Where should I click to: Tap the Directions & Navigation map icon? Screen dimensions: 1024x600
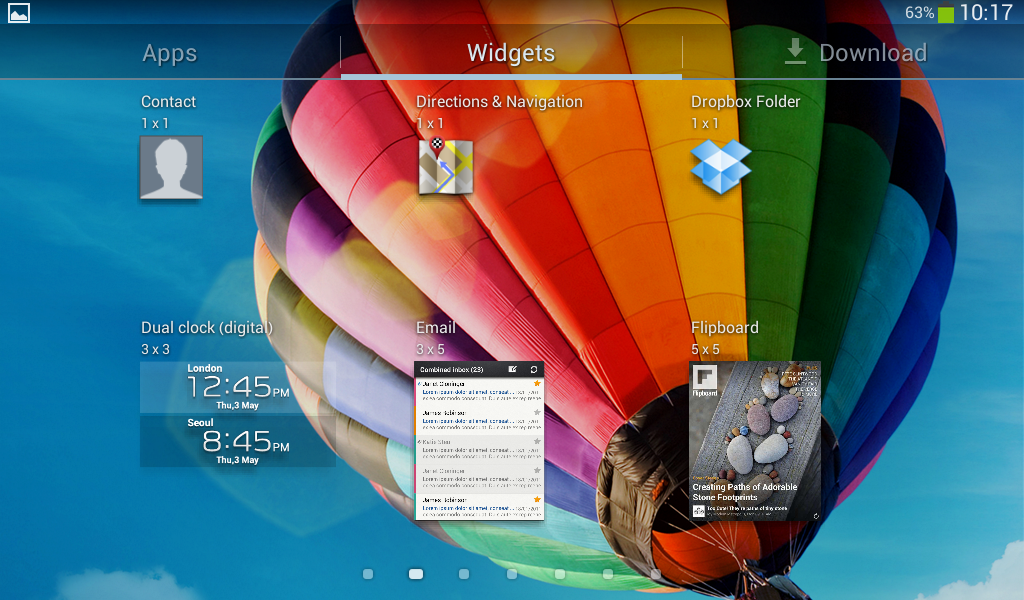pos(445,167)
